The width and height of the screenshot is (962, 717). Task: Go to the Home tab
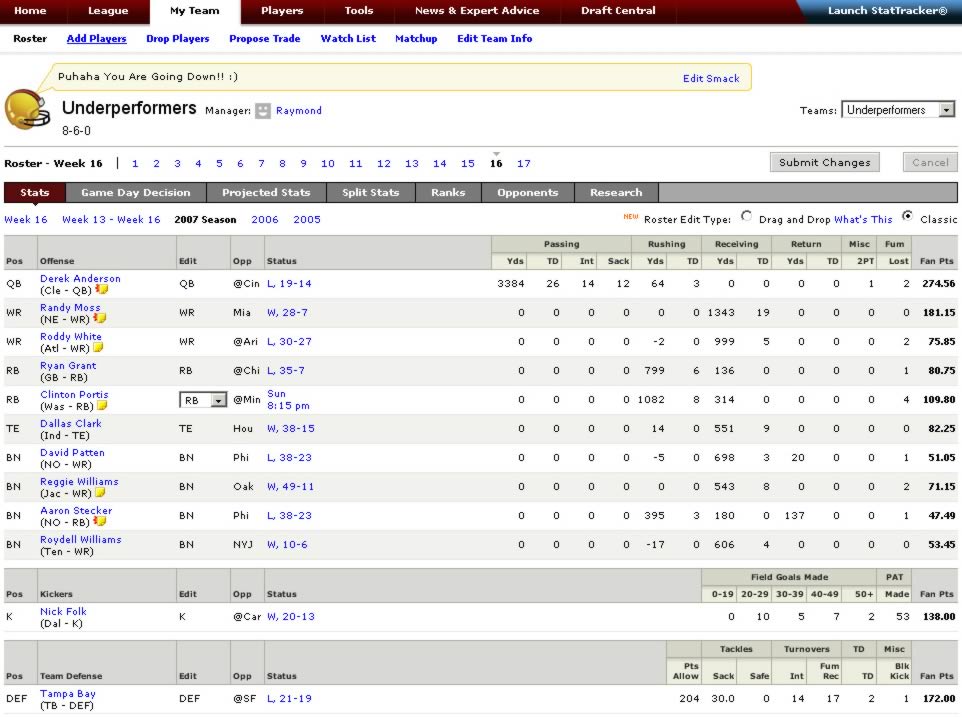pos(30,10)
